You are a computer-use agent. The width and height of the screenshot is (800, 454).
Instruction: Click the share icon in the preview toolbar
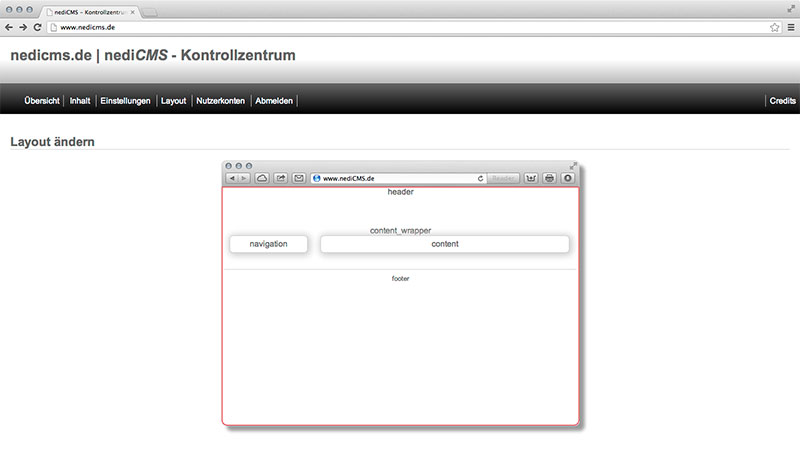point(281,178)
